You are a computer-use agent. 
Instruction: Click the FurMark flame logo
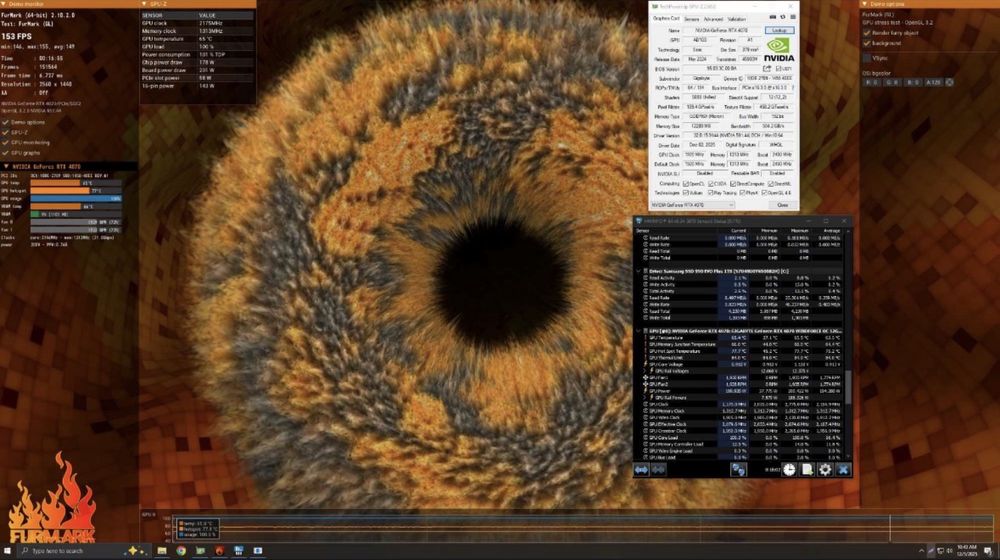coord(52,497)
